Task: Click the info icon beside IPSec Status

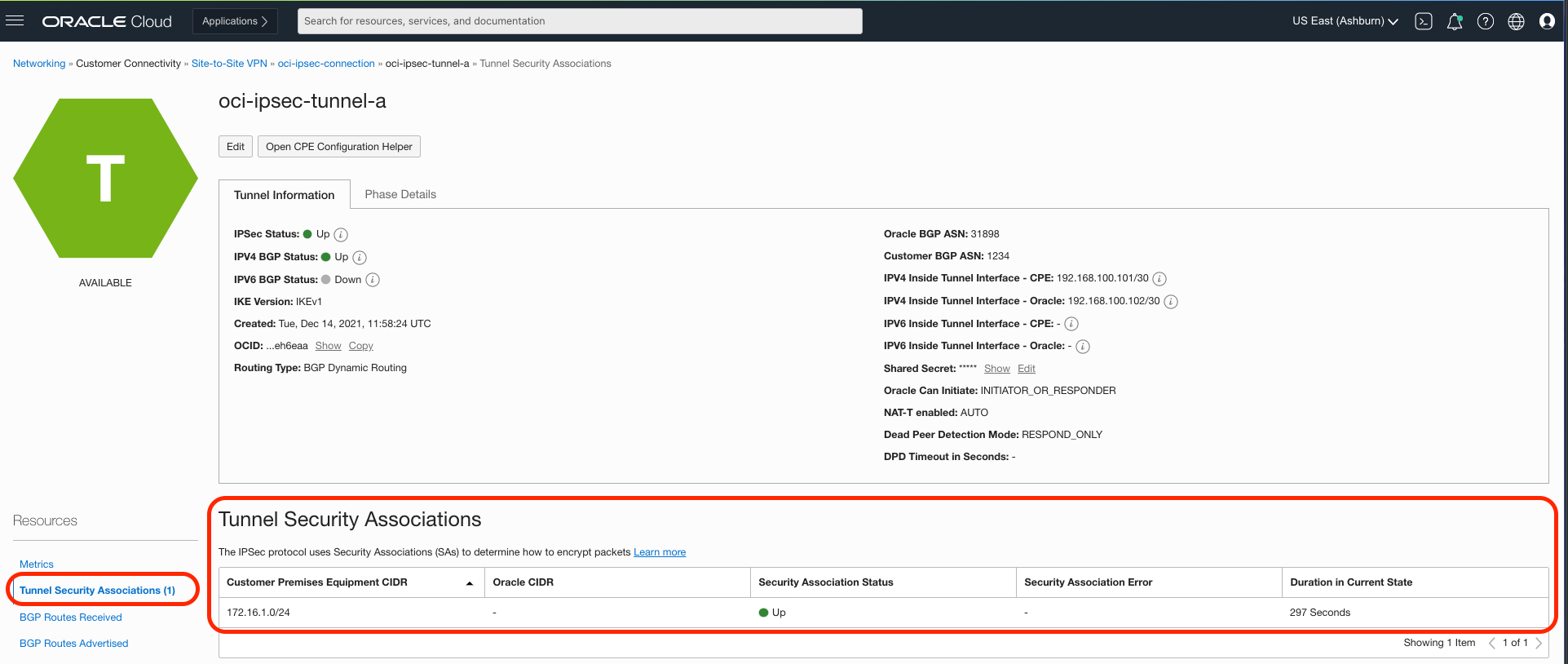Action: click(341, 235)
